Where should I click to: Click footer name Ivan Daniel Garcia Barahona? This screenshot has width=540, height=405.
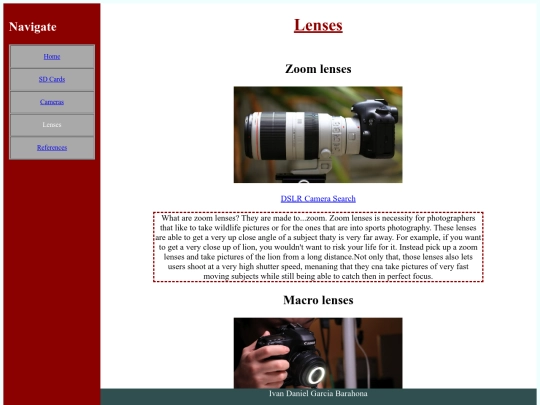[318, 393]
